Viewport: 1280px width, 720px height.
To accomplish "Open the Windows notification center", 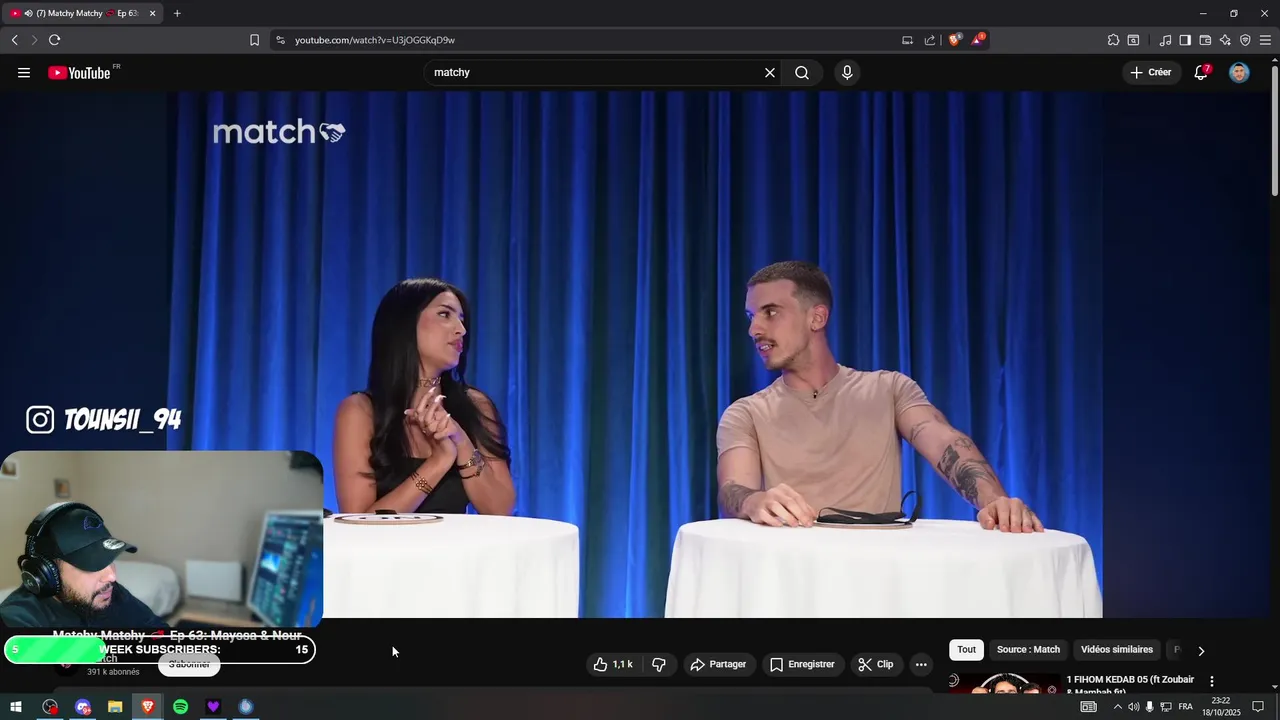I will tap(1258, 707).
